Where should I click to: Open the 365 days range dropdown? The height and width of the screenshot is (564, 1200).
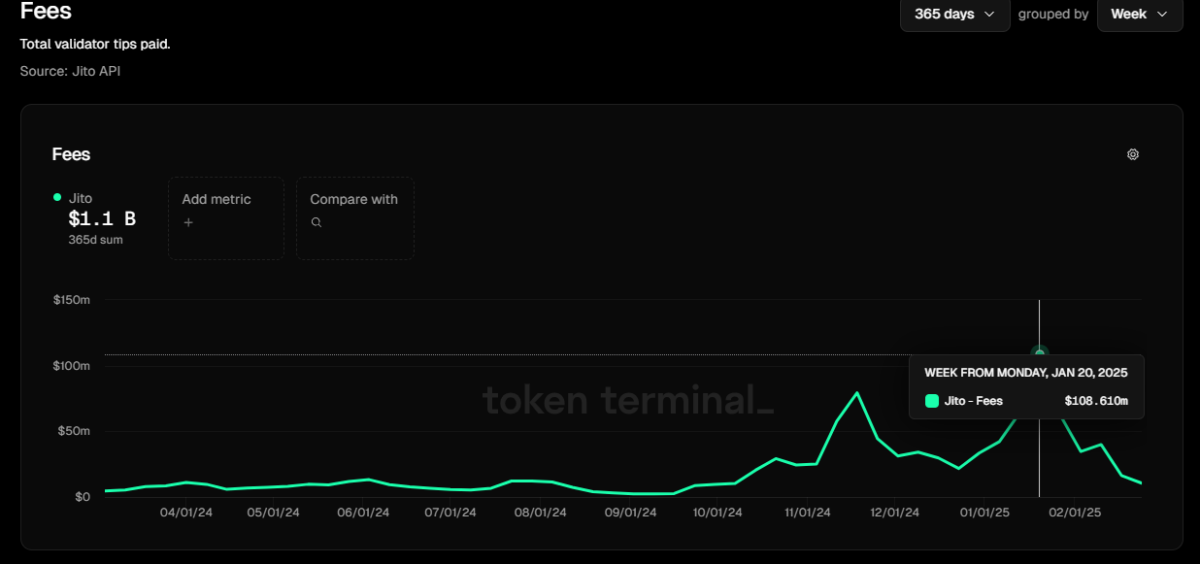[954, 14]
